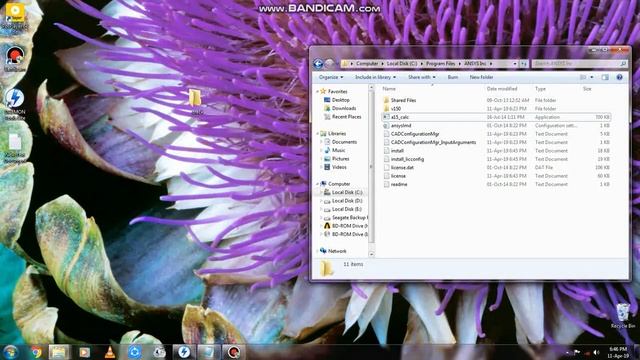Screen dimensions: 640x360
Task: Select the license.dat file
Action: [402, 167]
